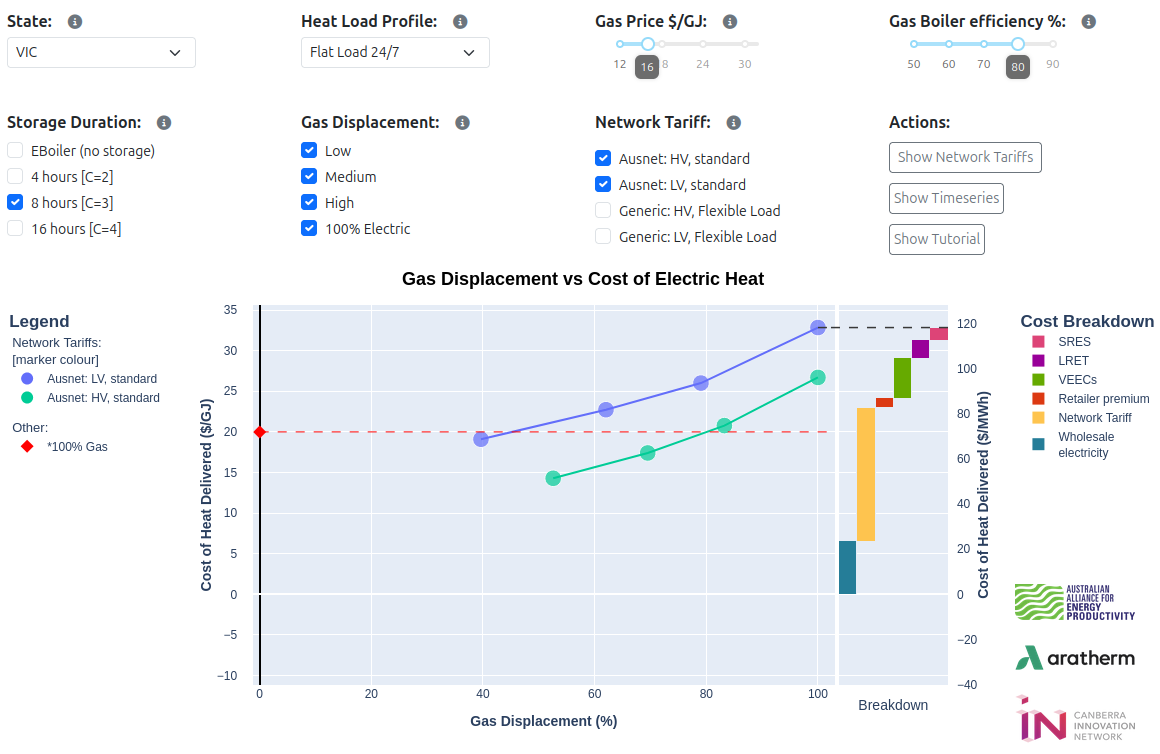Image resolution: width=1160 pixels, height=754 pixels.
Task: Open the State dropdown showing VIC
Action: (101, 52)
